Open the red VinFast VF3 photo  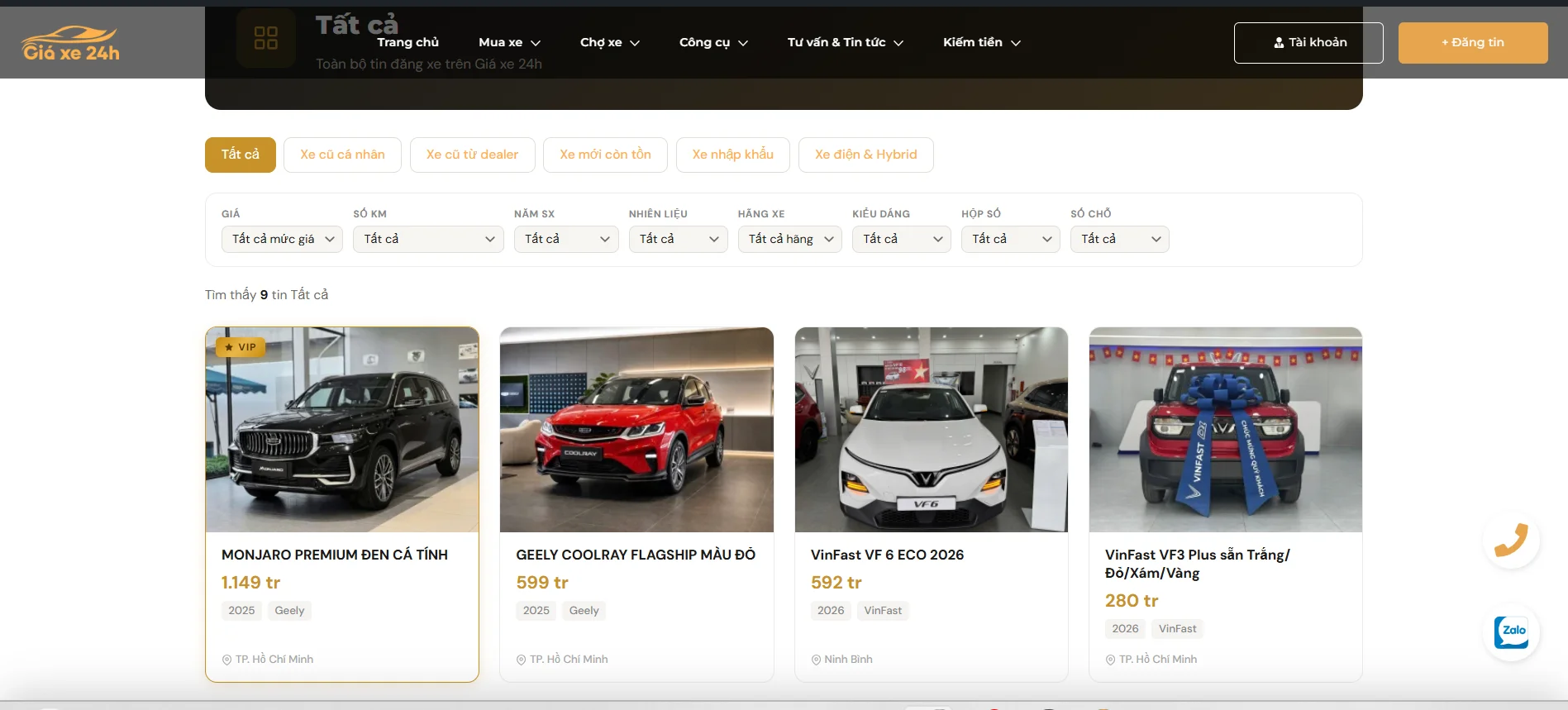click(x=1226, y=430)
